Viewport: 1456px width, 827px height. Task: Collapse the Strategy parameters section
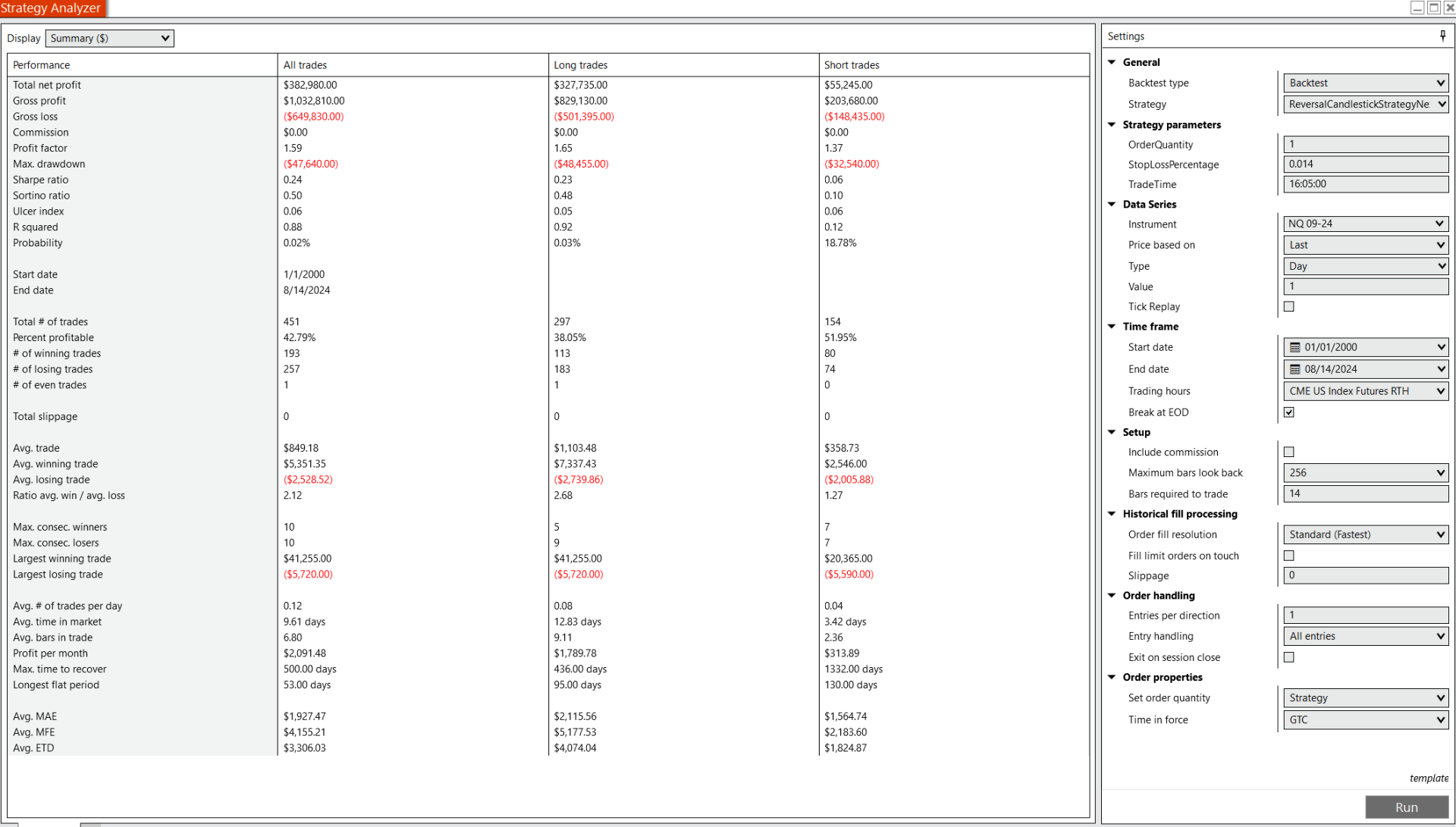[x=1112, y=124]
